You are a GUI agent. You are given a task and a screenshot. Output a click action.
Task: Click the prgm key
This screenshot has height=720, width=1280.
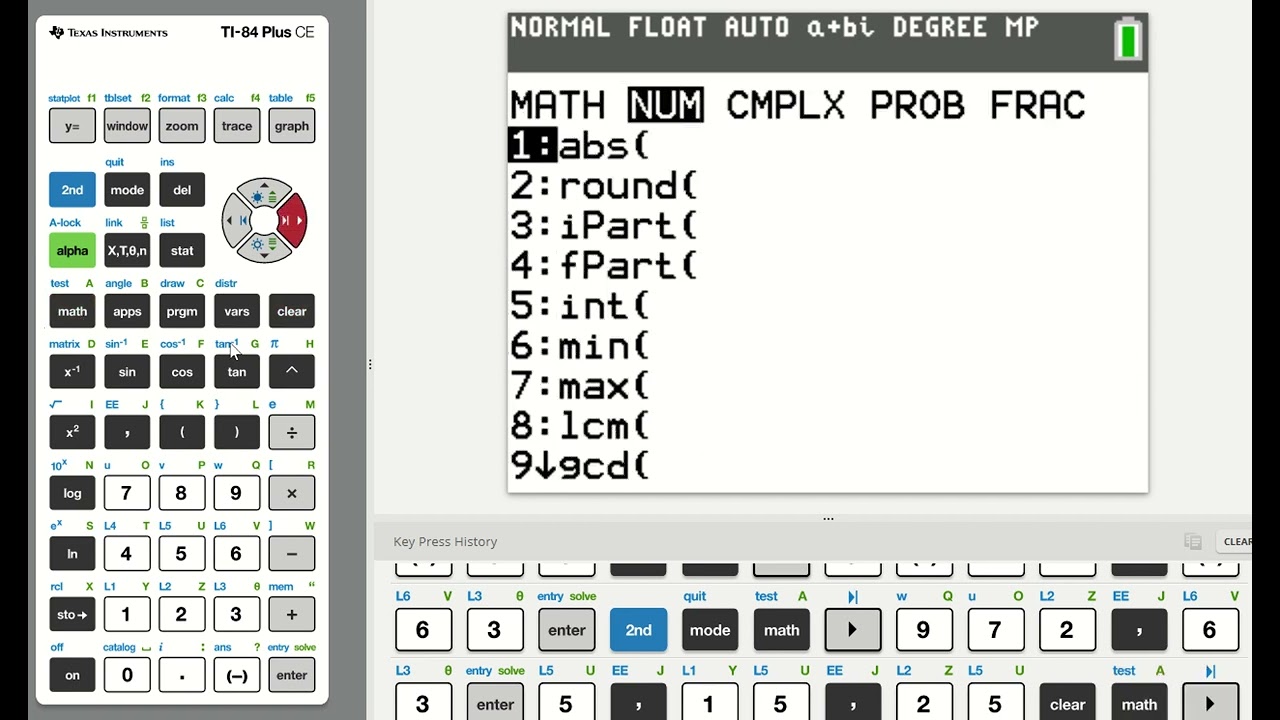tap(182, 311)
